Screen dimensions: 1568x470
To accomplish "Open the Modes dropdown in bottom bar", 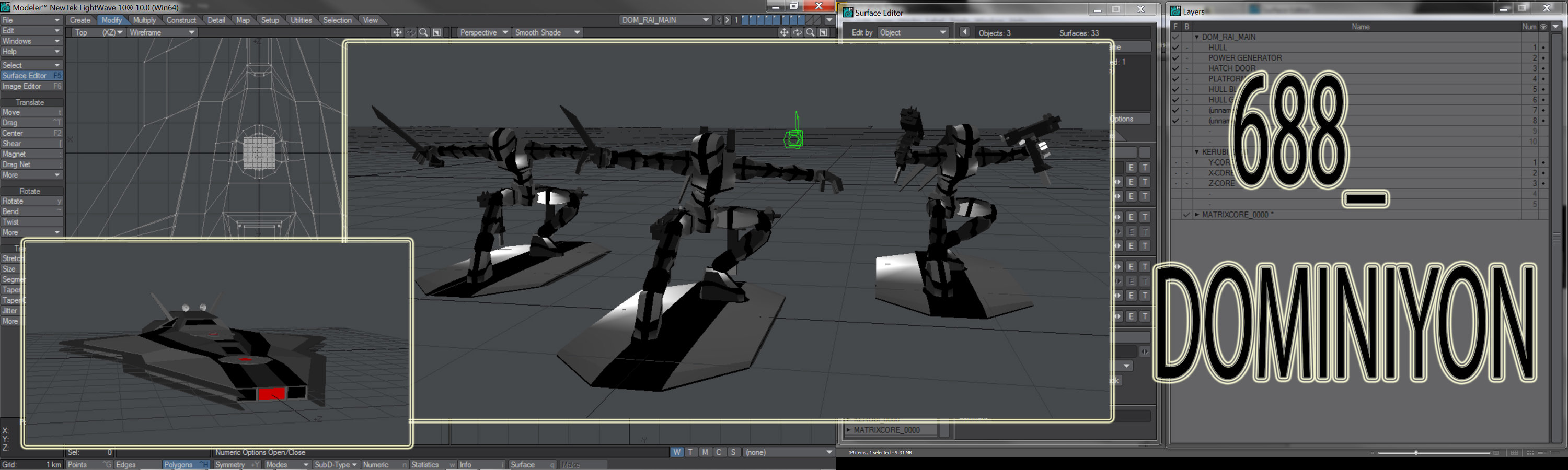I will 287,465.
